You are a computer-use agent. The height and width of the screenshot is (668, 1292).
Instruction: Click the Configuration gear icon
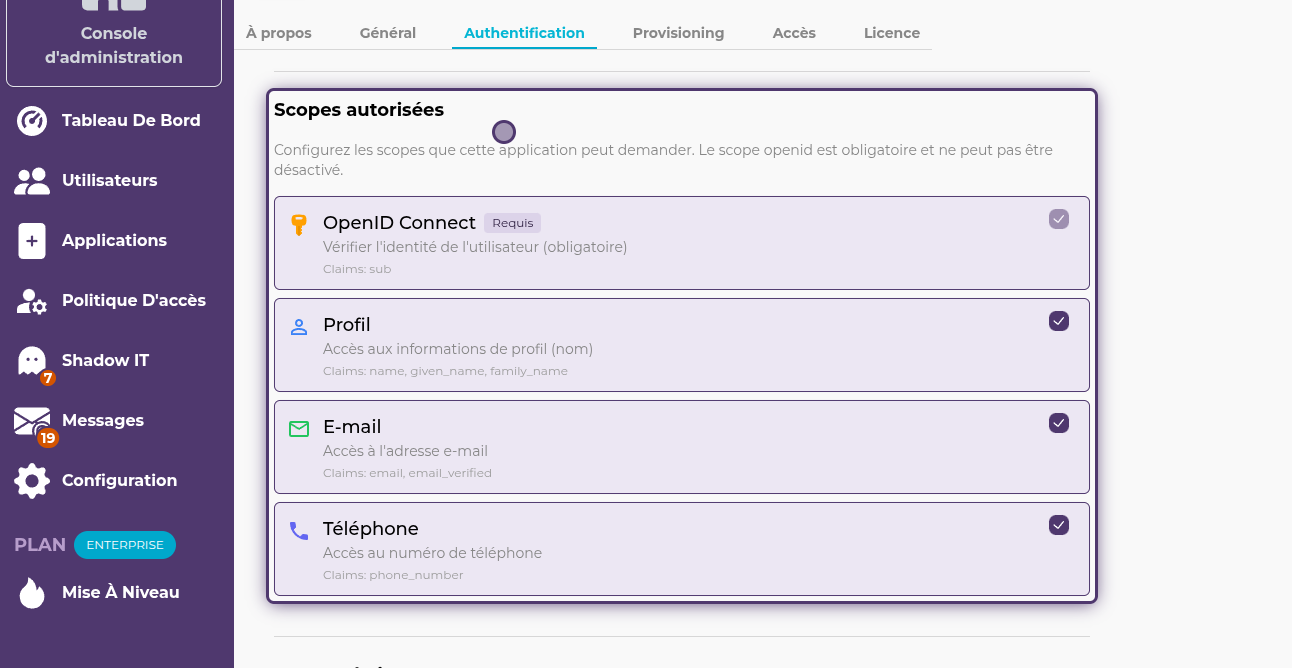[x=32, y=481]
